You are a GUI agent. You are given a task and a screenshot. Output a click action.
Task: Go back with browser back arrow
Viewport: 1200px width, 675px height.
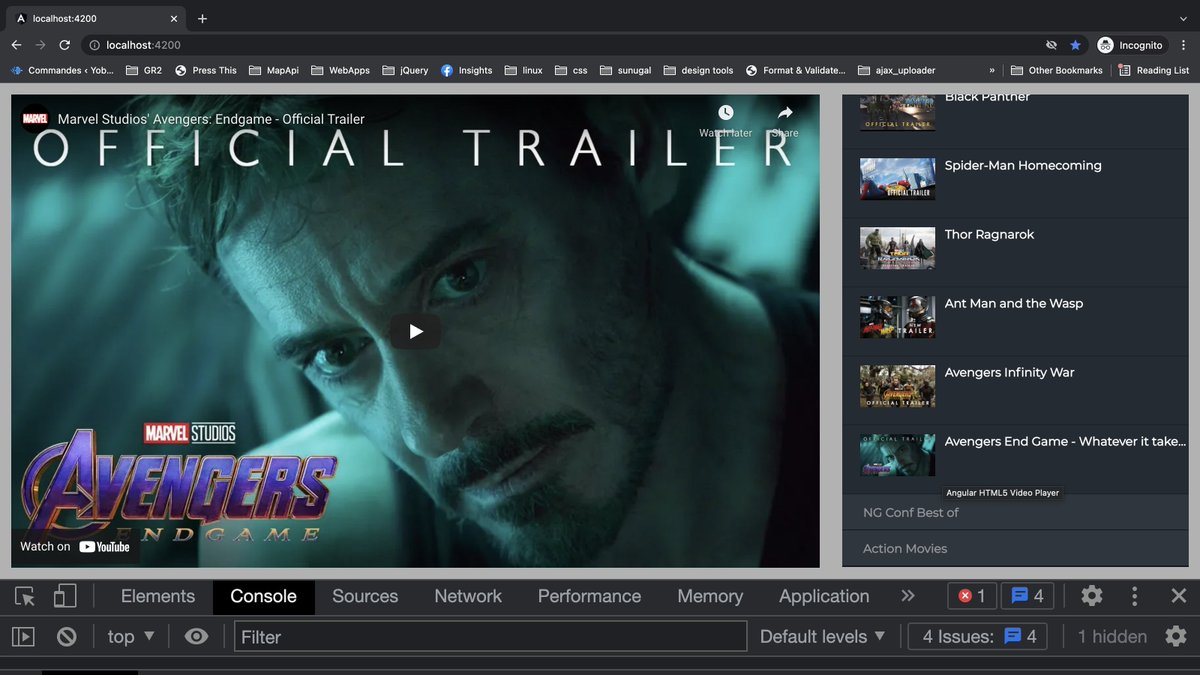pyautogui.click(x=16, y=45)
